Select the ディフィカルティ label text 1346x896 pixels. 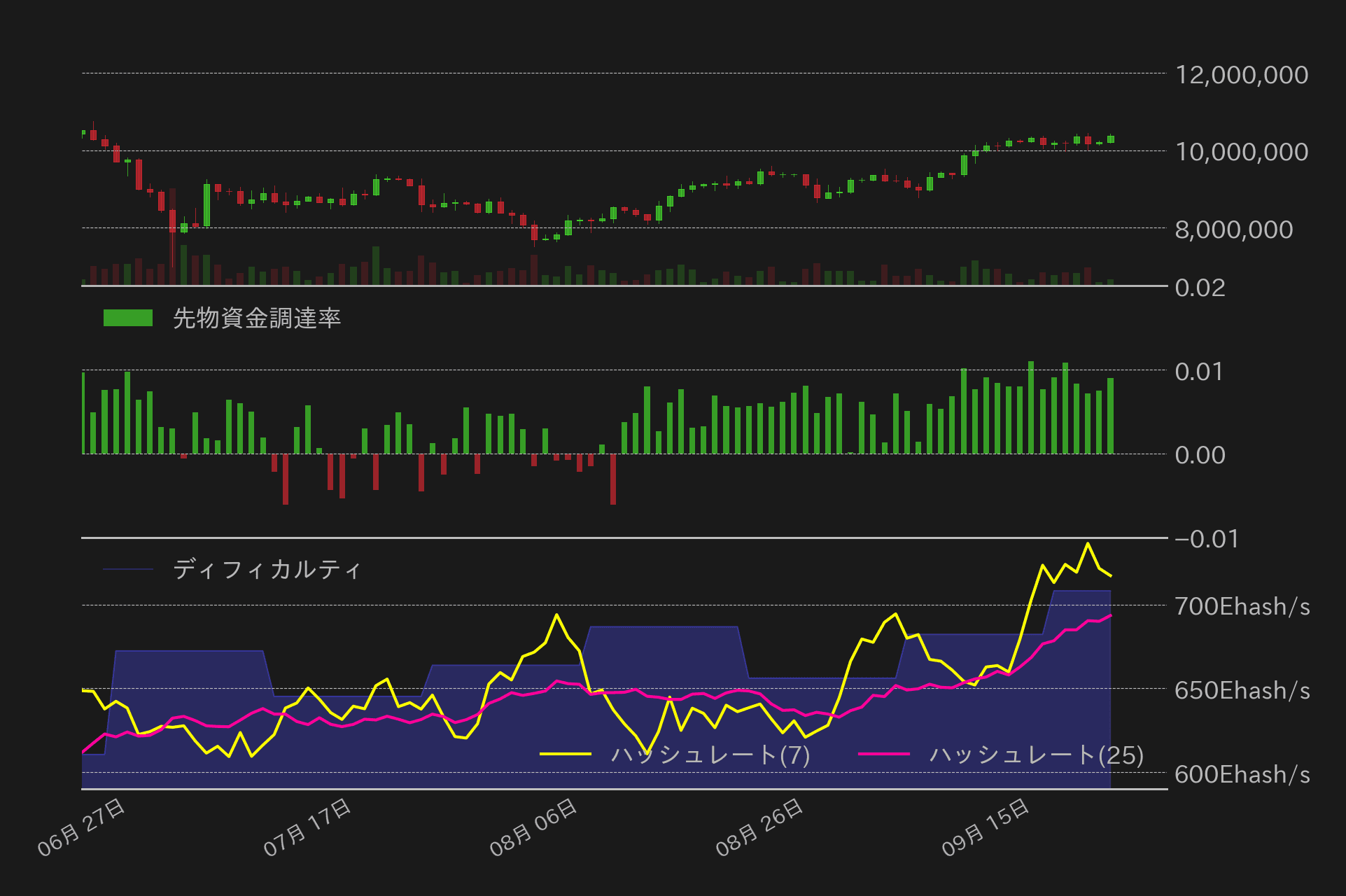coord(268,569)
